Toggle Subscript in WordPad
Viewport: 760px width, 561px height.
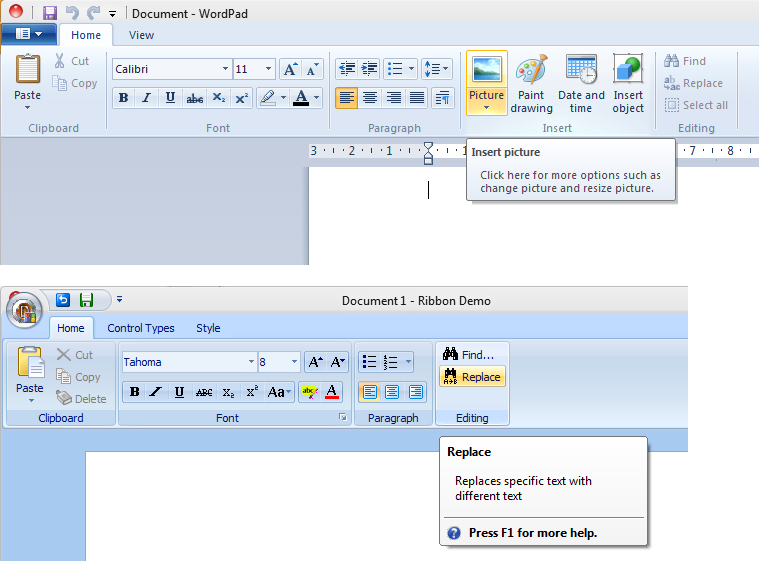[x=219, y=98]
